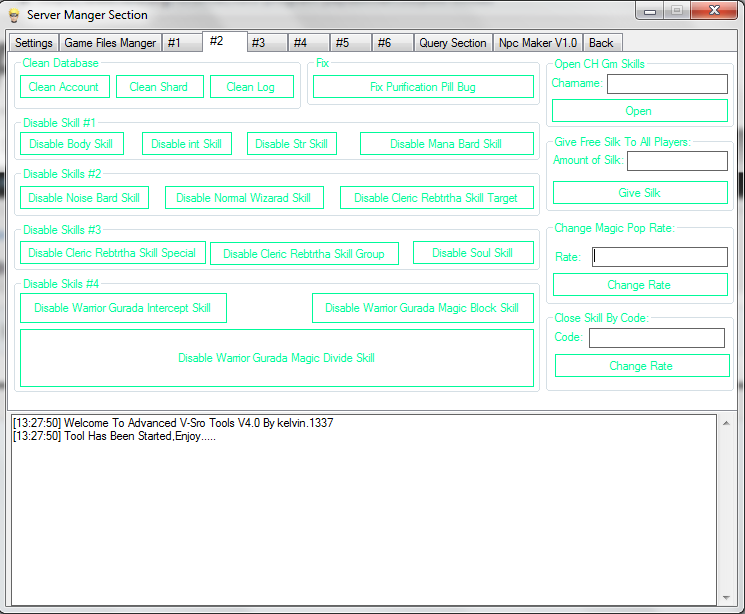The image size is (745, 614).
Task: Click the log scrollbar down arrow
Action: 726,597
